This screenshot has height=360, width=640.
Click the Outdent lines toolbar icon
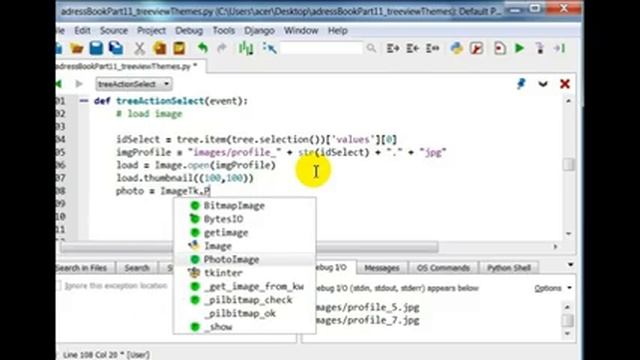coord(413,49)
